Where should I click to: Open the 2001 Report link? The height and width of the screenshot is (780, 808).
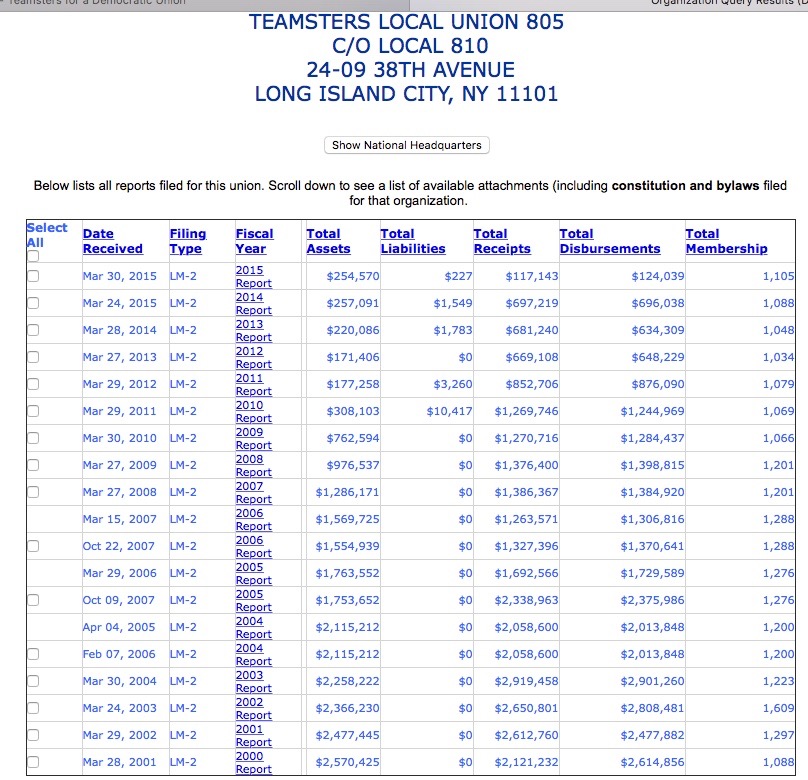pyautogui.click(x=254, y=736)
